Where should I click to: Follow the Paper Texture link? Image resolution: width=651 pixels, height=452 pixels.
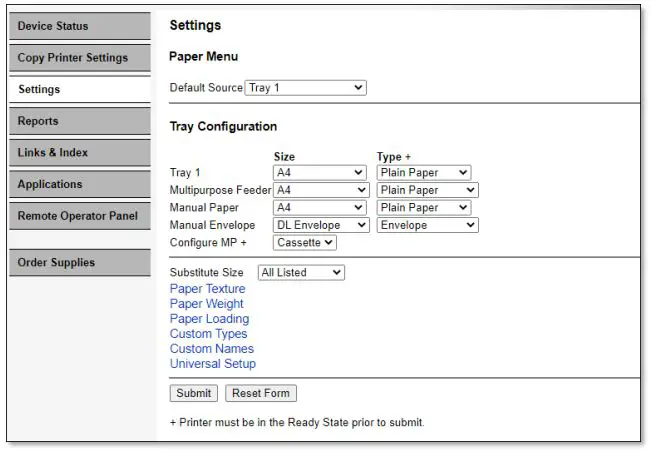[x=208, y=289]
